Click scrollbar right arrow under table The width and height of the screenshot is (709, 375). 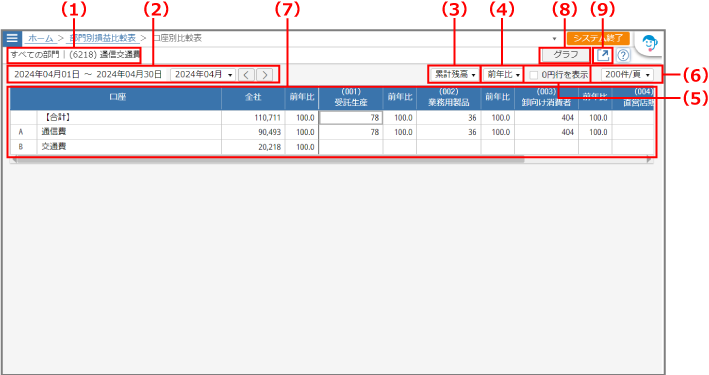click(x=650, y=160)
